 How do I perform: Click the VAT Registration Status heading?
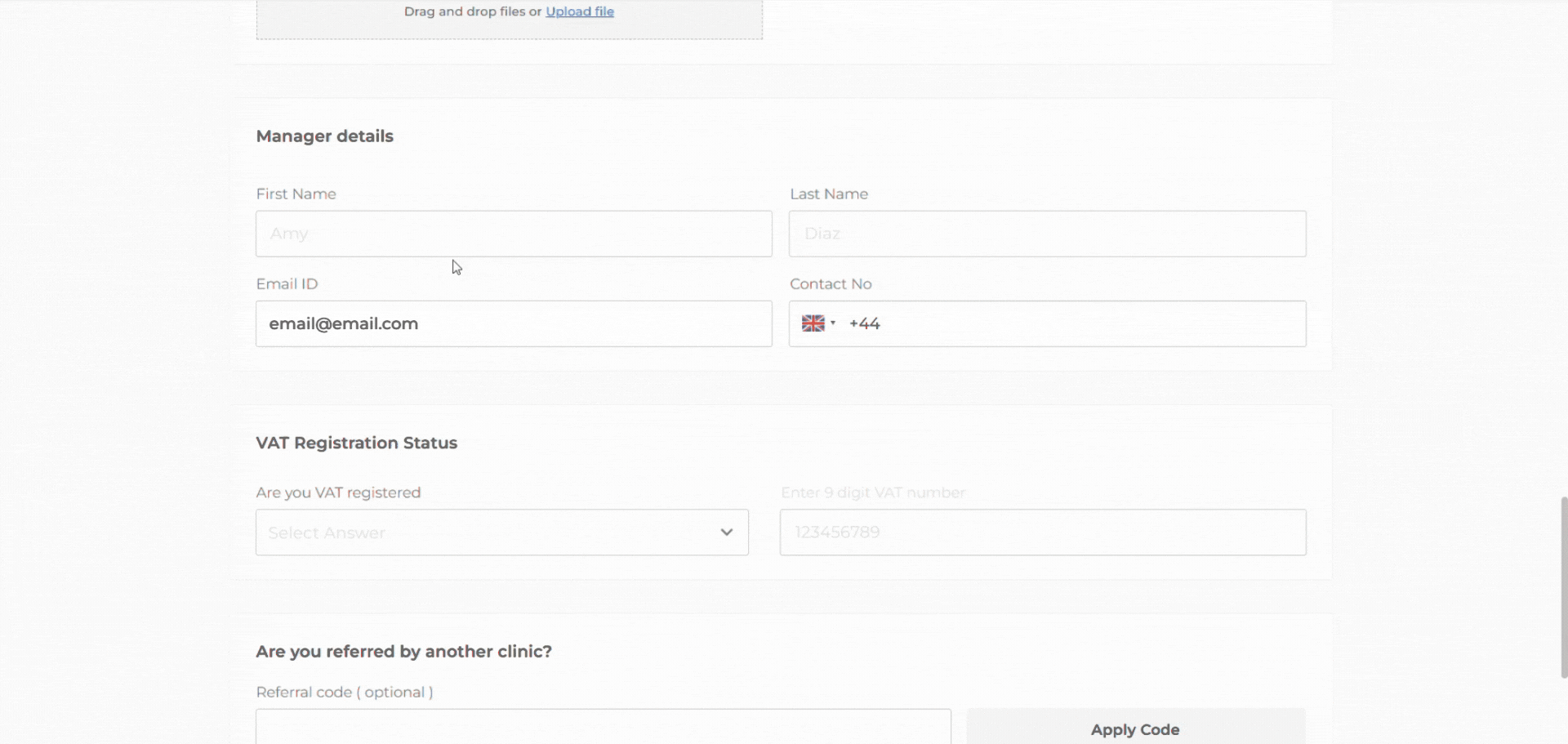click(357, 443)
